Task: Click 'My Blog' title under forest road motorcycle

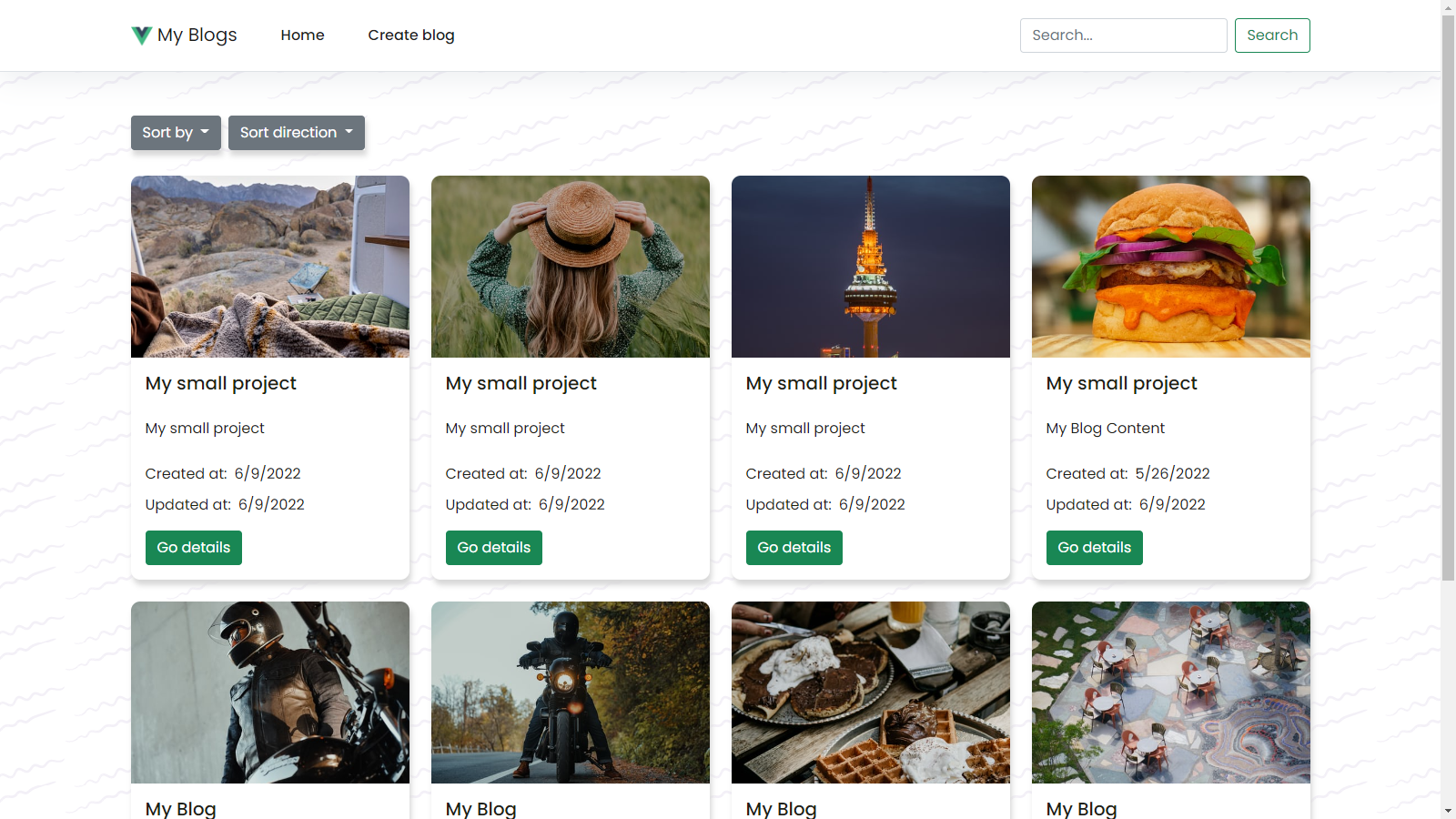Action: (481, 809)
